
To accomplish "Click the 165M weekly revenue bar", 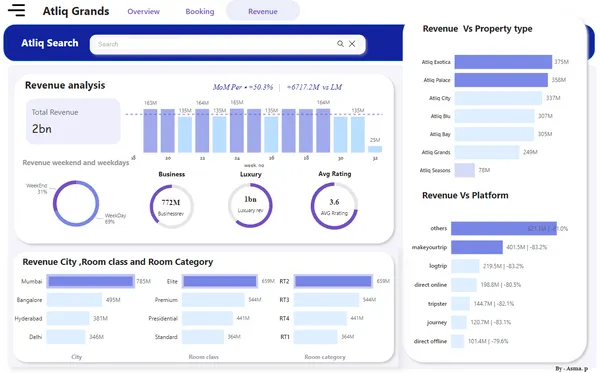I will [x=236, y=130].
